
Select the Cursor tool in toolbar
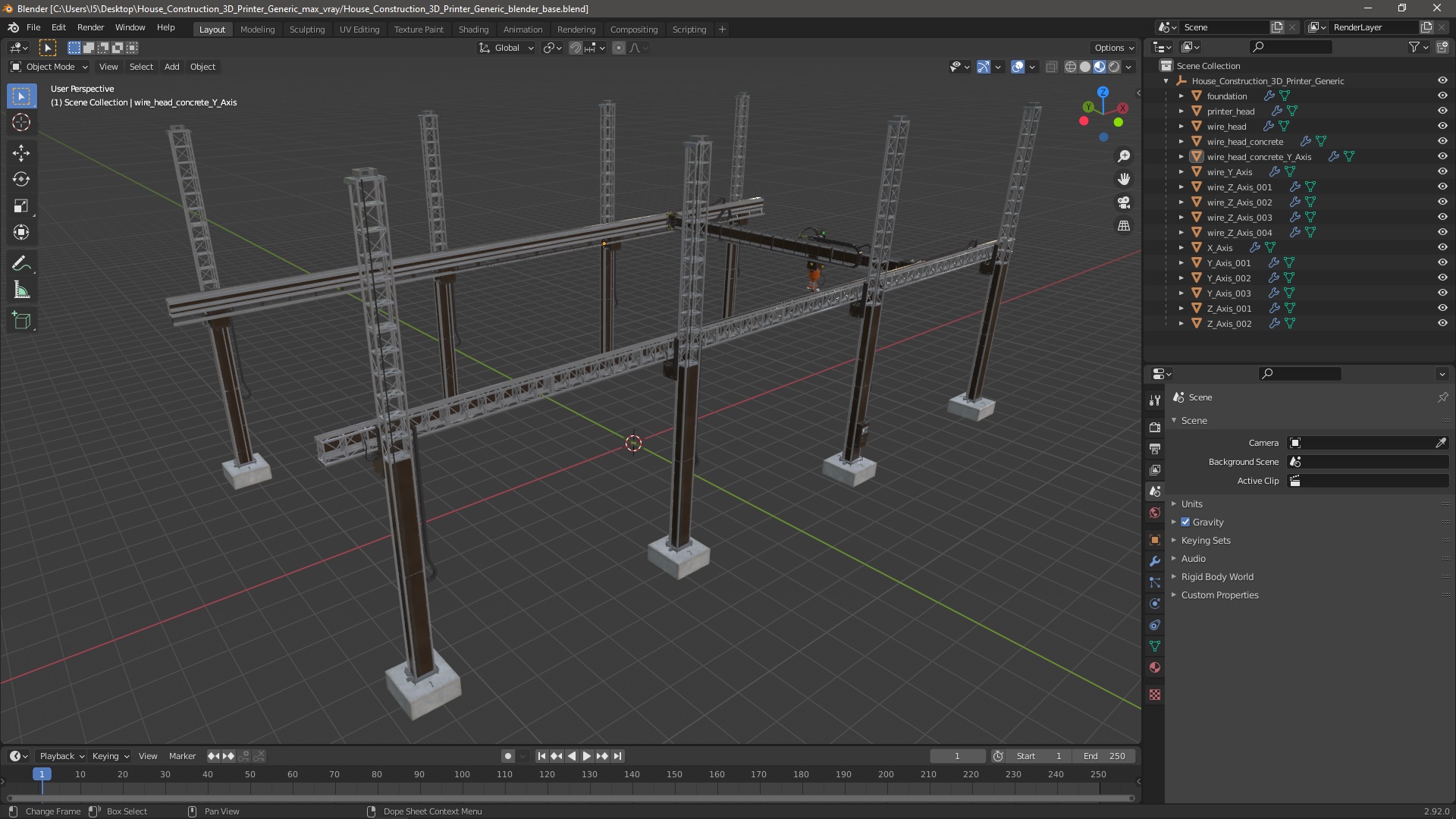tap(21, 122)
